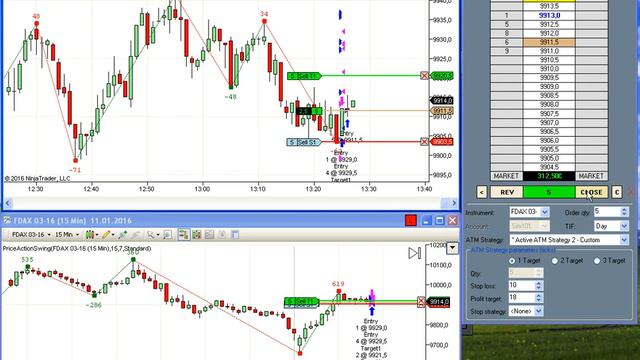Open the 15 Min interval selector
The image size is (640, 360).
(67, 235)
